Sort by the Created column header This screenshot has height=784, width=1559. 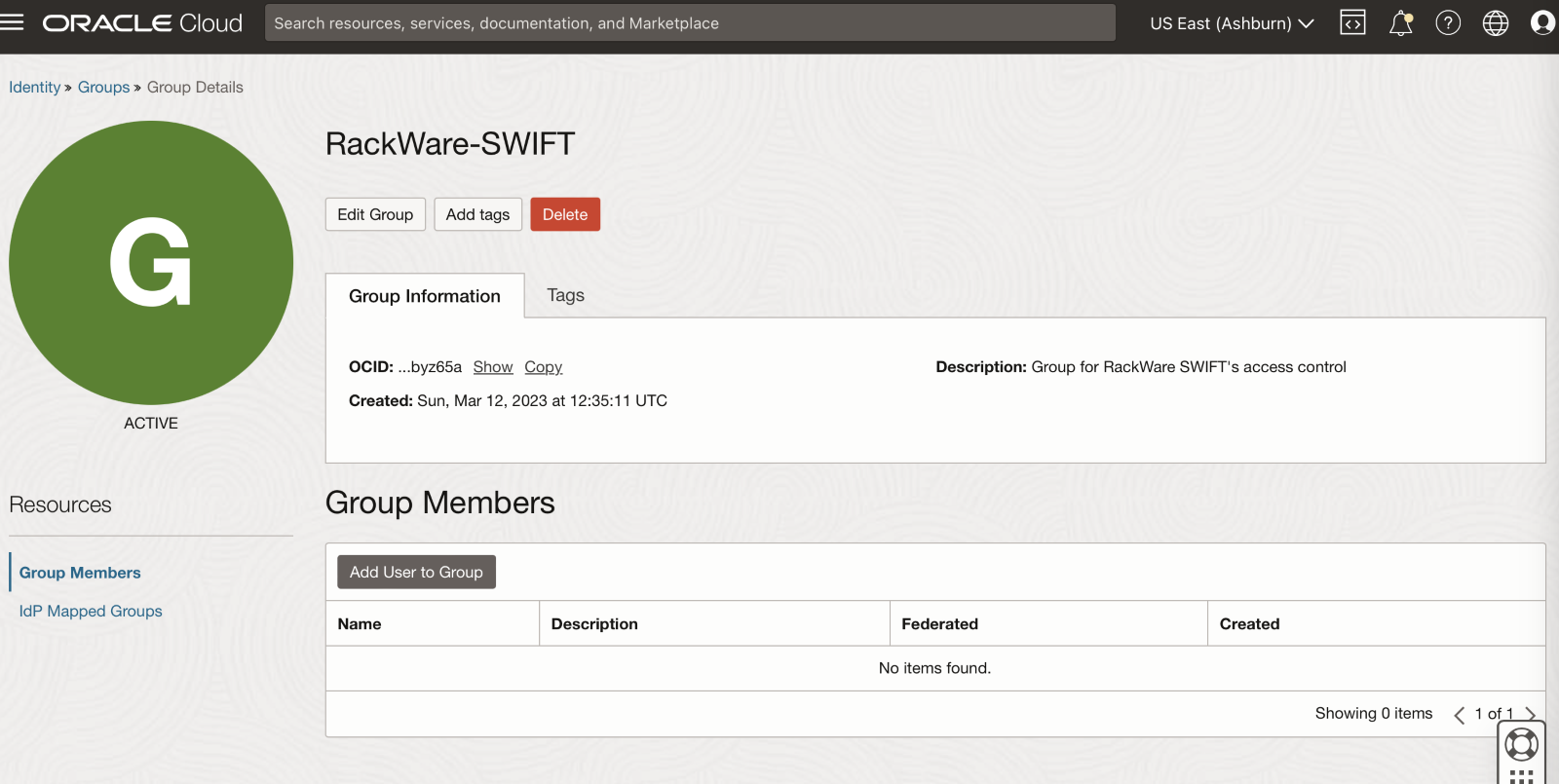click(x=1249, y=624)
